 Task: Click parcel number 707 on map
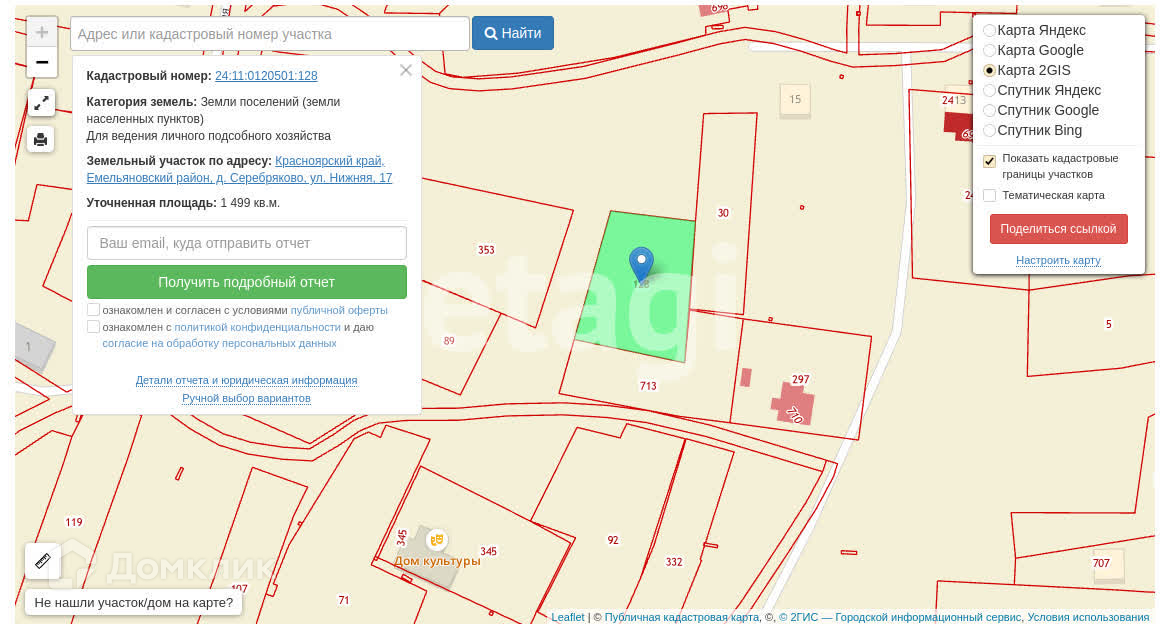[x=1101, y=563]
